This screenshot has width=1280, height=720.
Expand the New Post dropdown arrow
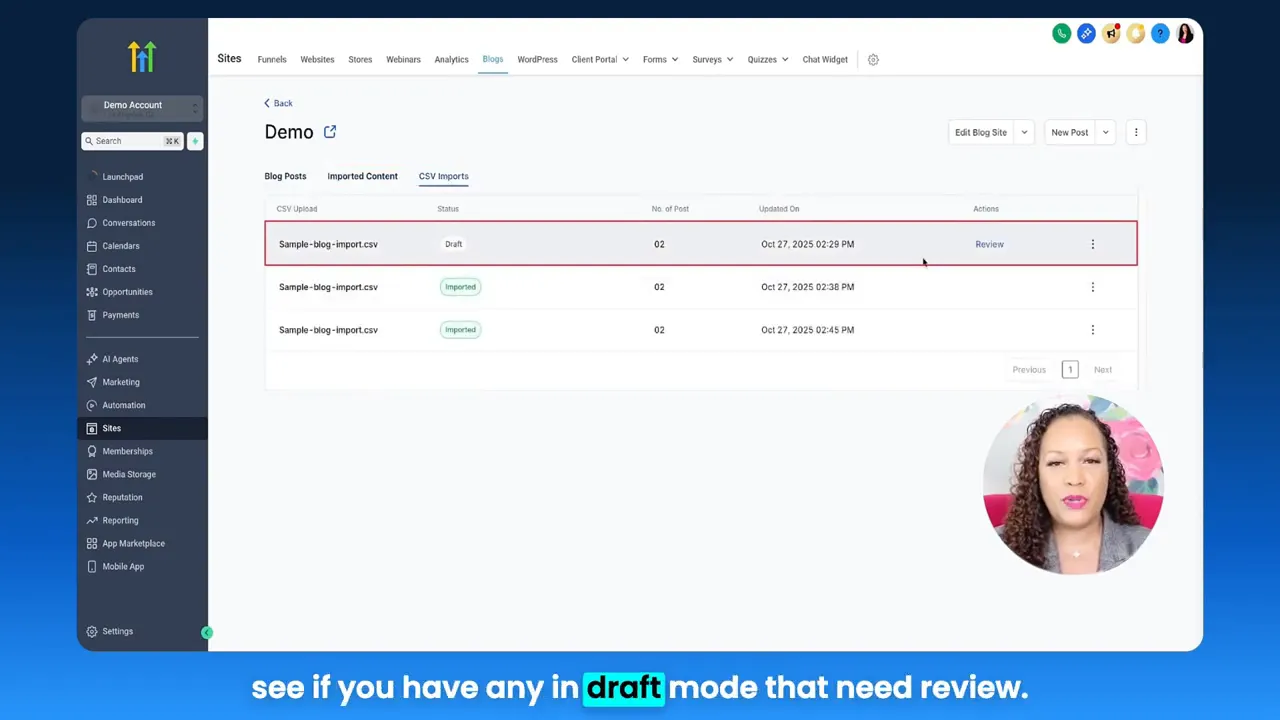(1104, 131)
